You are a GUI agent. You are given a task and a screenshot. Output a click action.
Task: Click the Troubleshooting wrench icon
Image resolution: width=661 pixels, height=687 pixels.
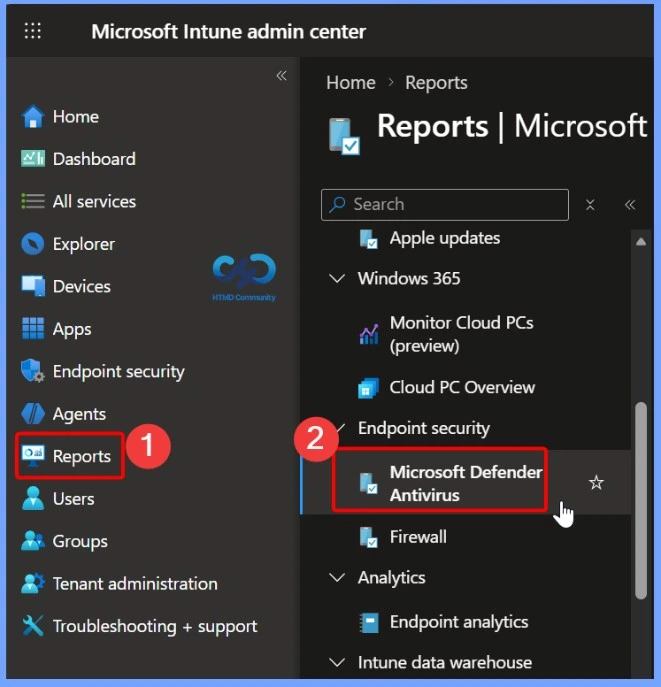tap(33, 626)
